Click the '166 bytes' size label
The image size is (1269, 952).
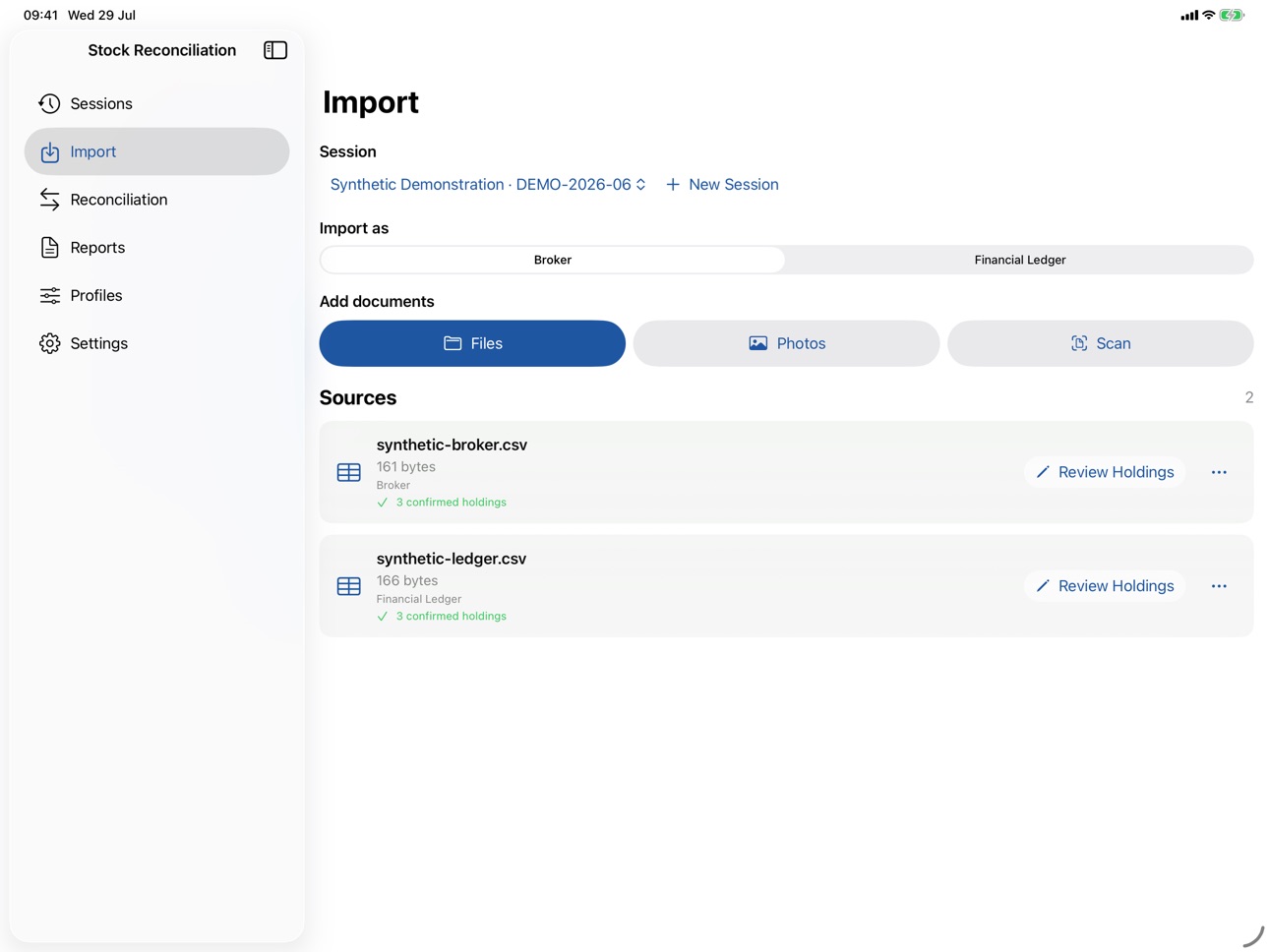tap(407, 581)
